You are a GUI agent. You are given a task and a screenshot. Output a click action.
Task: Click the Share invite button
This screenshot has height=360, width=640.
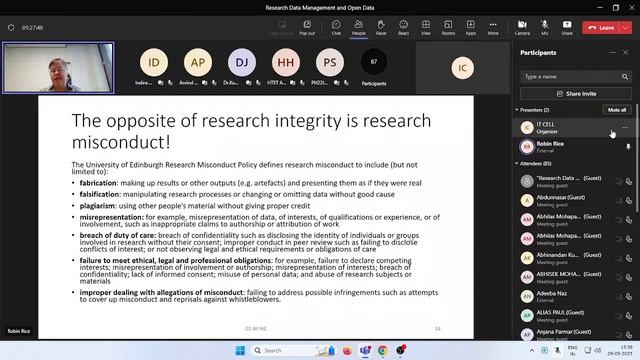coord(576,94)
